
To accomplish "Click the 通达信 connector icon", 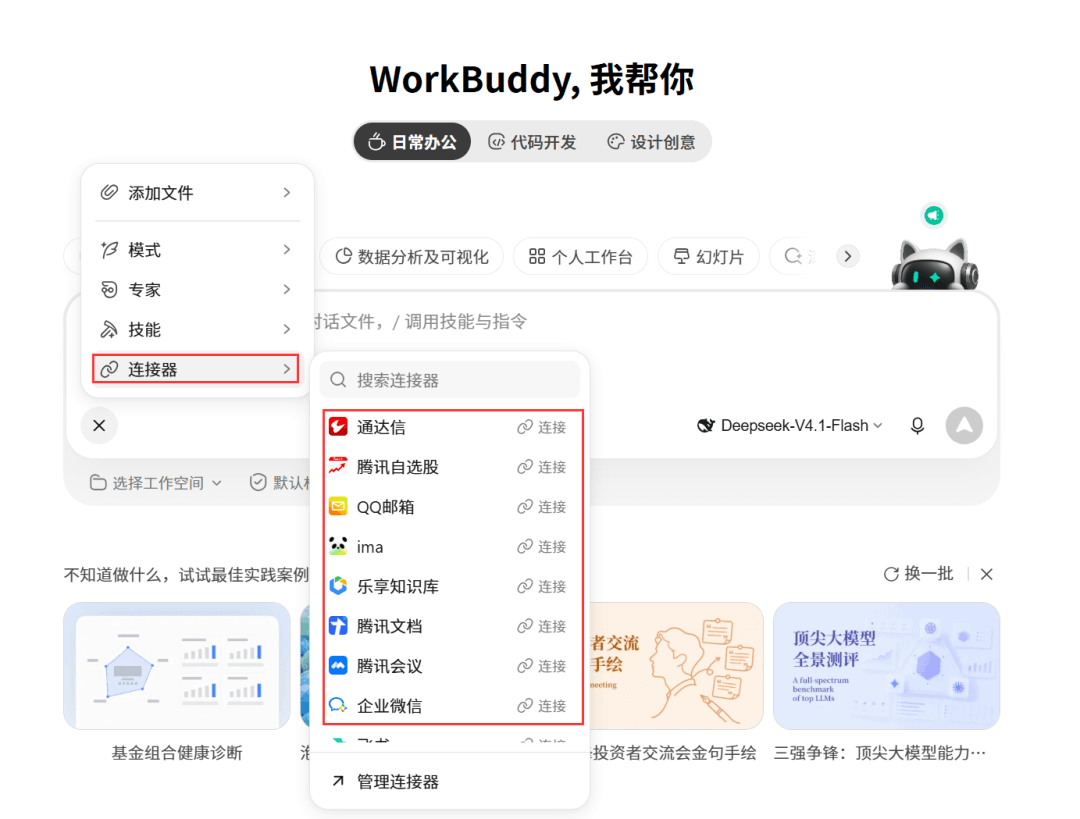I will tap(338, 427).
